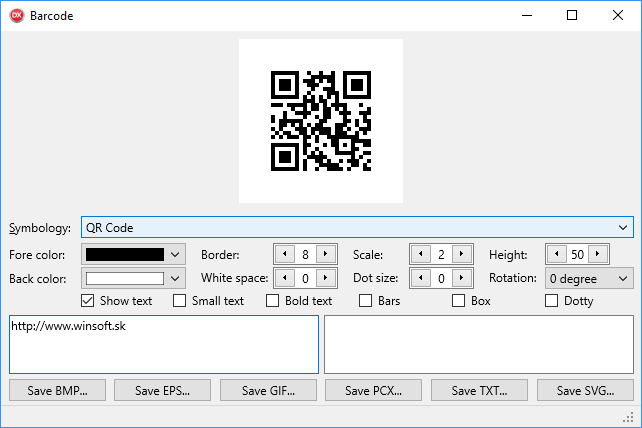Click the Save EPS button
The height and width of the screenshot is (428, 642).
163,390
